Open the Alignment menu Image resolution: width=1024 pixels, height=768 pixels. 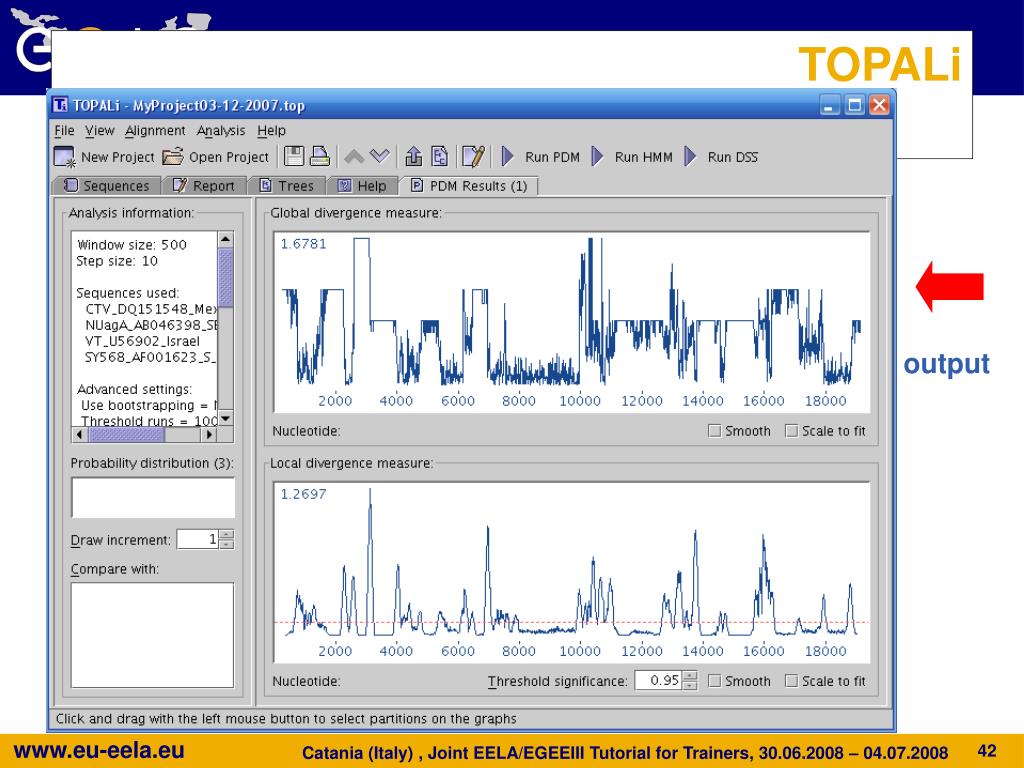[155, 131]
